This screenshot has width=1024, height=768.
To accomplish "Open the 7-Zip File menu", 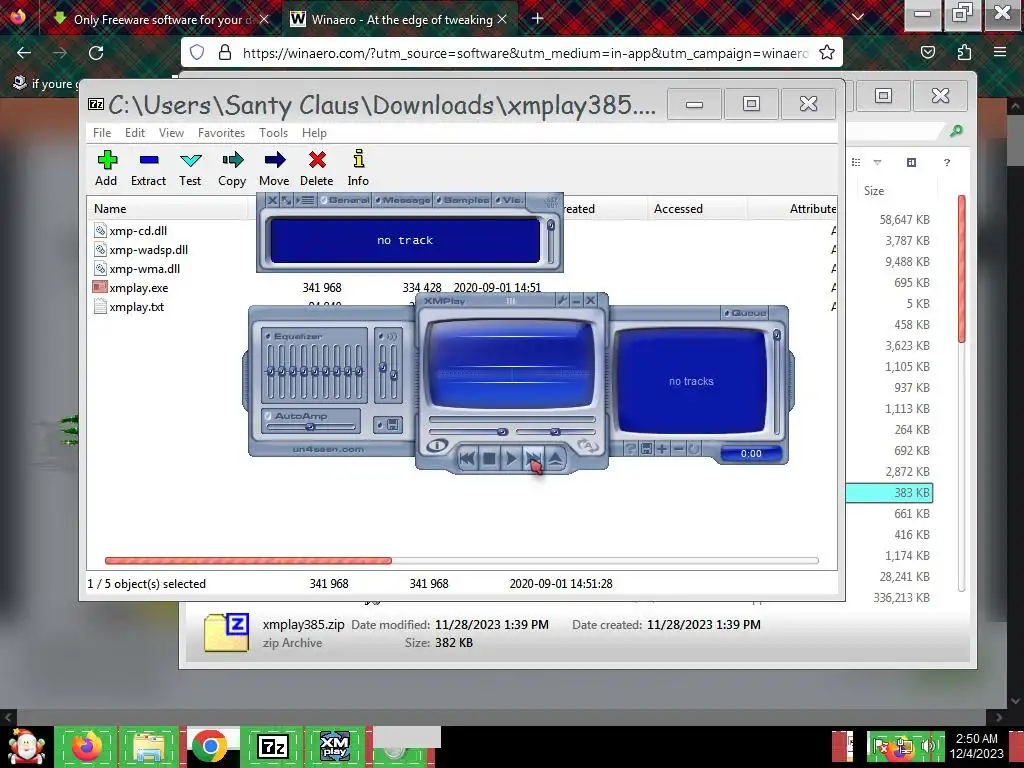I will [102, 133].
